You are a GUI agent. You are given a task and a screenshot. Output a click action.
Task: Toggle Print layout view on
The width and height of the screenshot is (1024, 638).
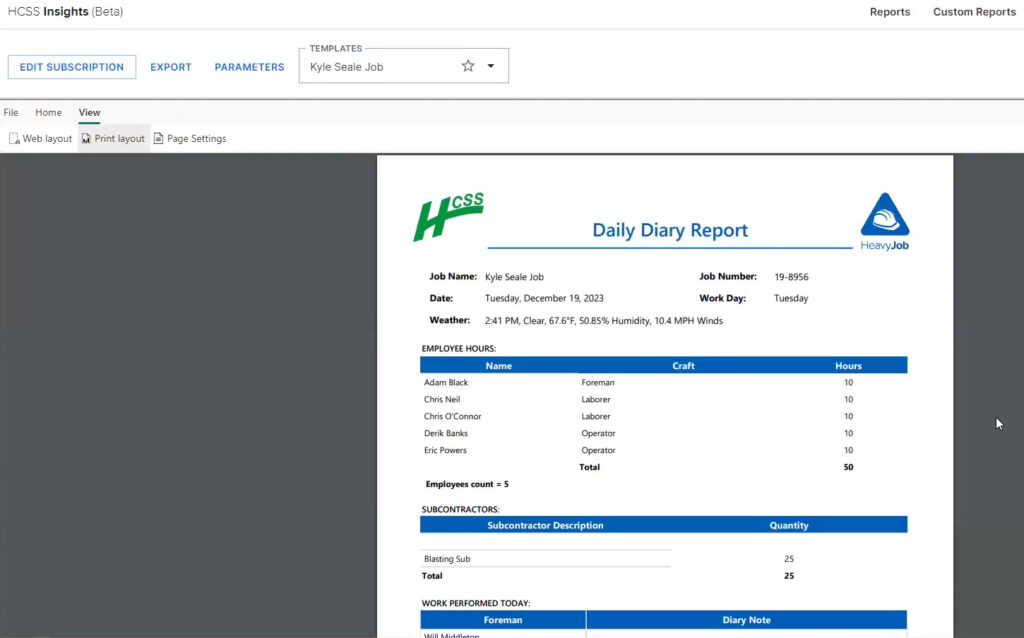(x=113, y=139)
